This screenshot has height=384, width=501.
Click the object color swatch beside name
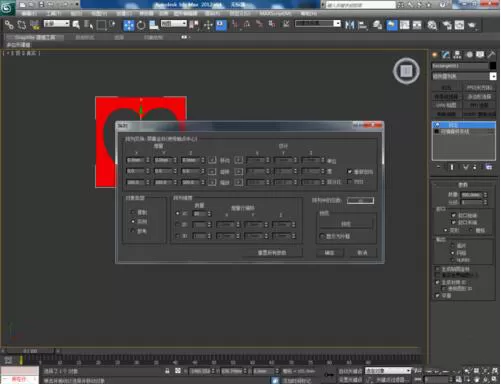(493, 66)
